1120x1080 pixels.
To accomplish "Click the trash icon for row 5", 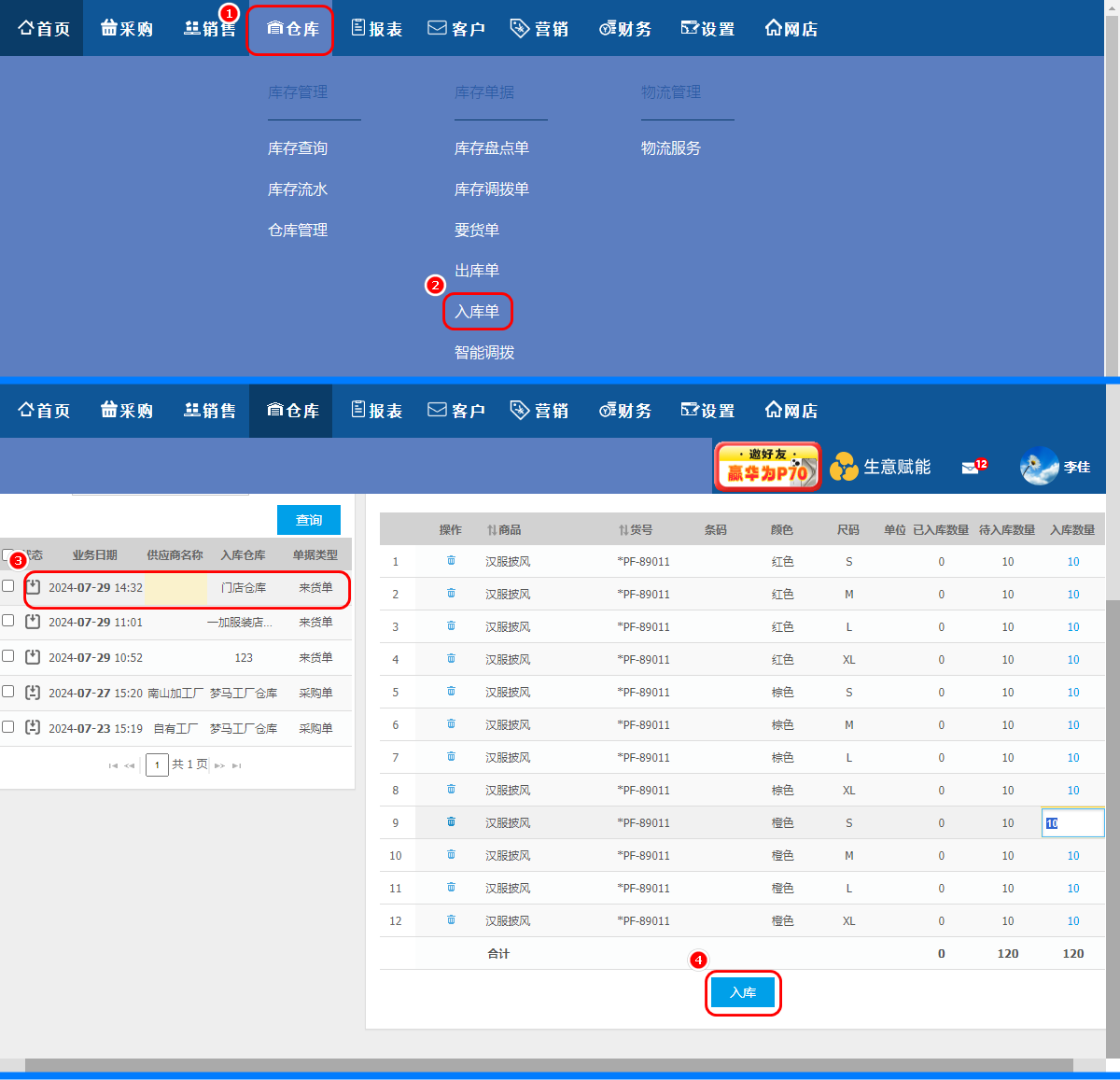I will tap(451, 692).
